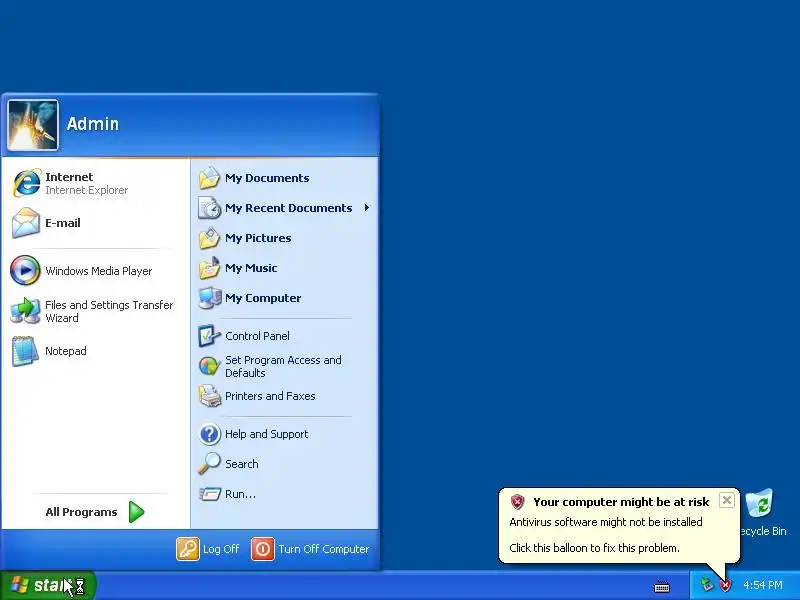Click the Log Off key icon
This screenshot has height=600, width=800.
(x=188, y=549)
